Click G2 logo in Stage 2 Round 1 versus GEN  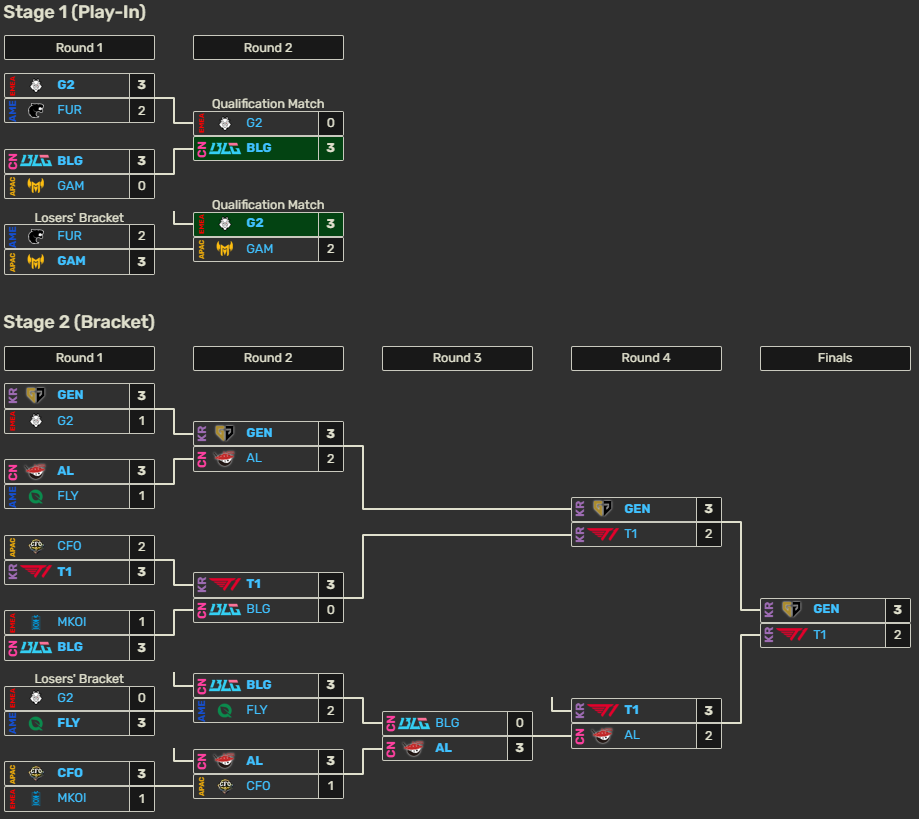[x=36, y=421]
